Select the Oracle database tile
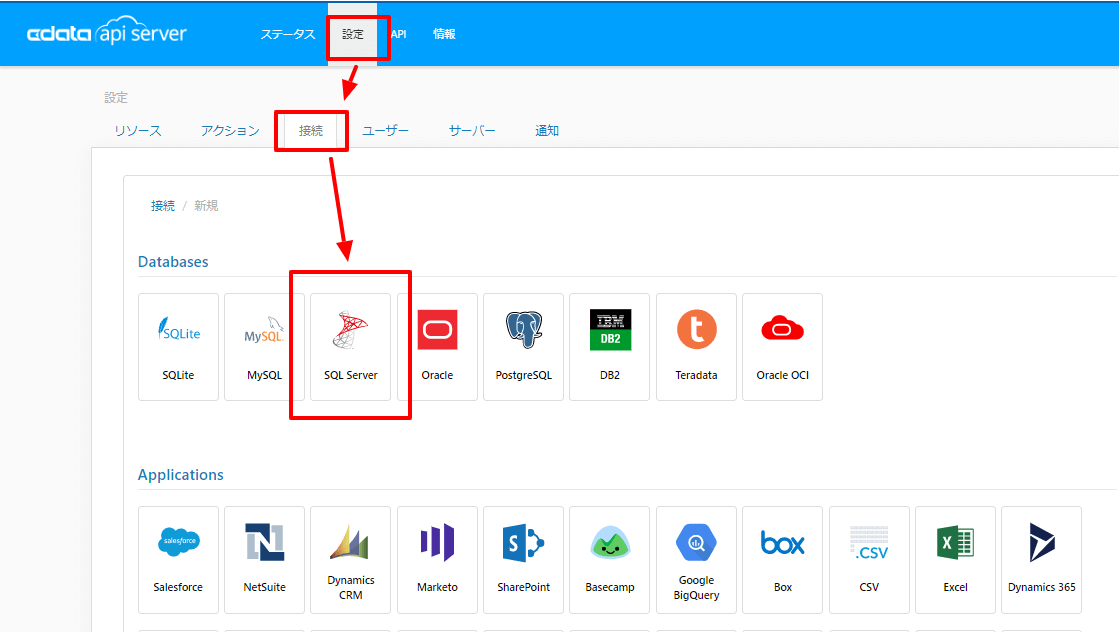 point(437,347)
